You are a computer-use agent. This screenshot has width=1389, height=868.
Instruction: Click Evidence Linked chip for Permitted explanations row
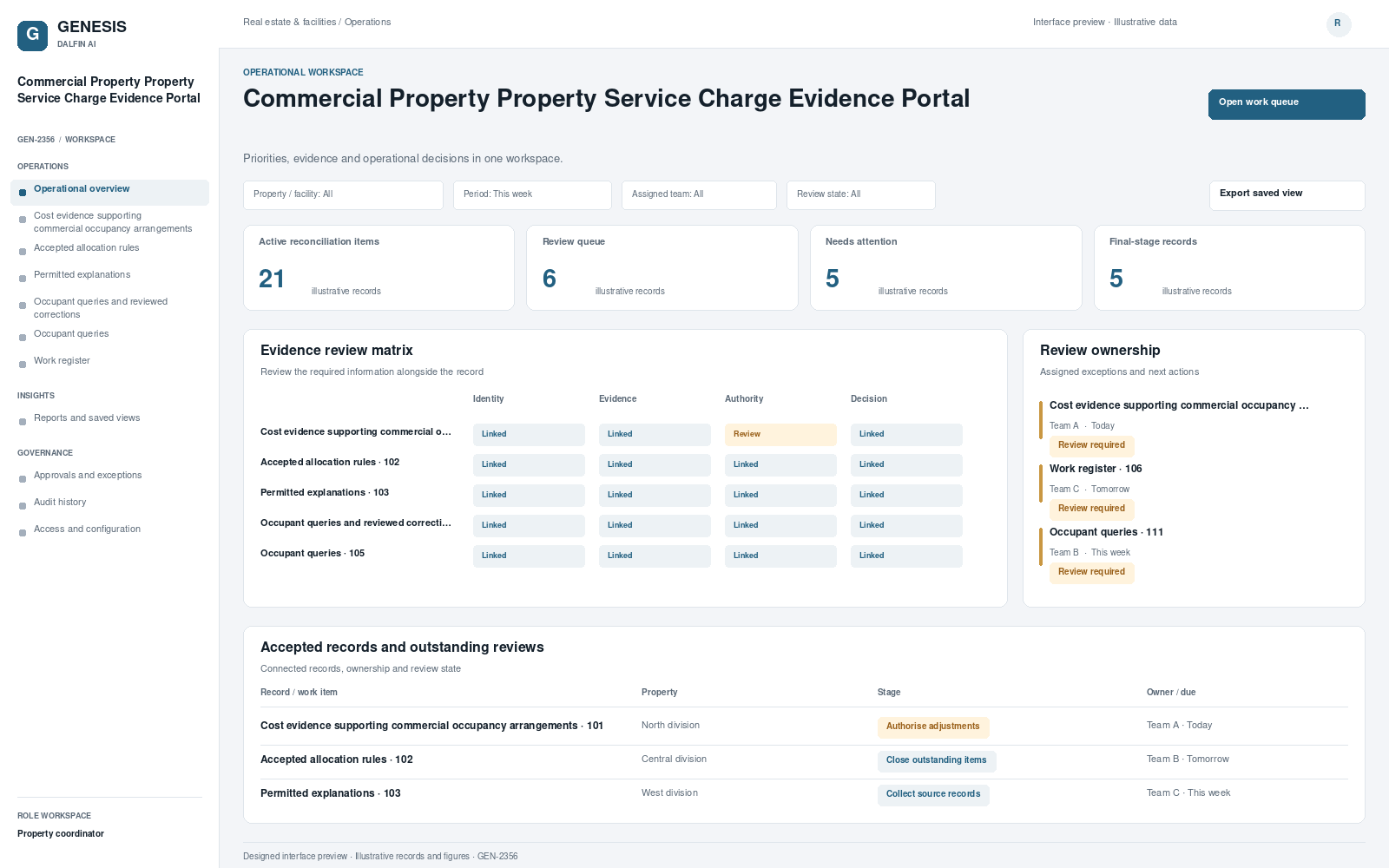click(x=655, y=495)
